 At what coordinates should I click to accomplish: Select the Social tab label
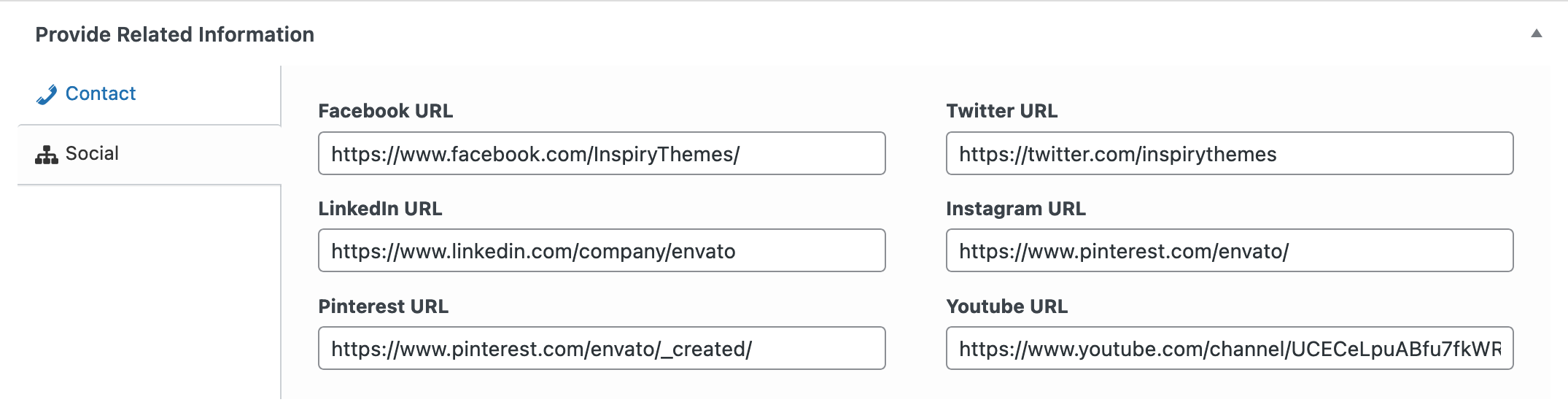tap(92, 154)
